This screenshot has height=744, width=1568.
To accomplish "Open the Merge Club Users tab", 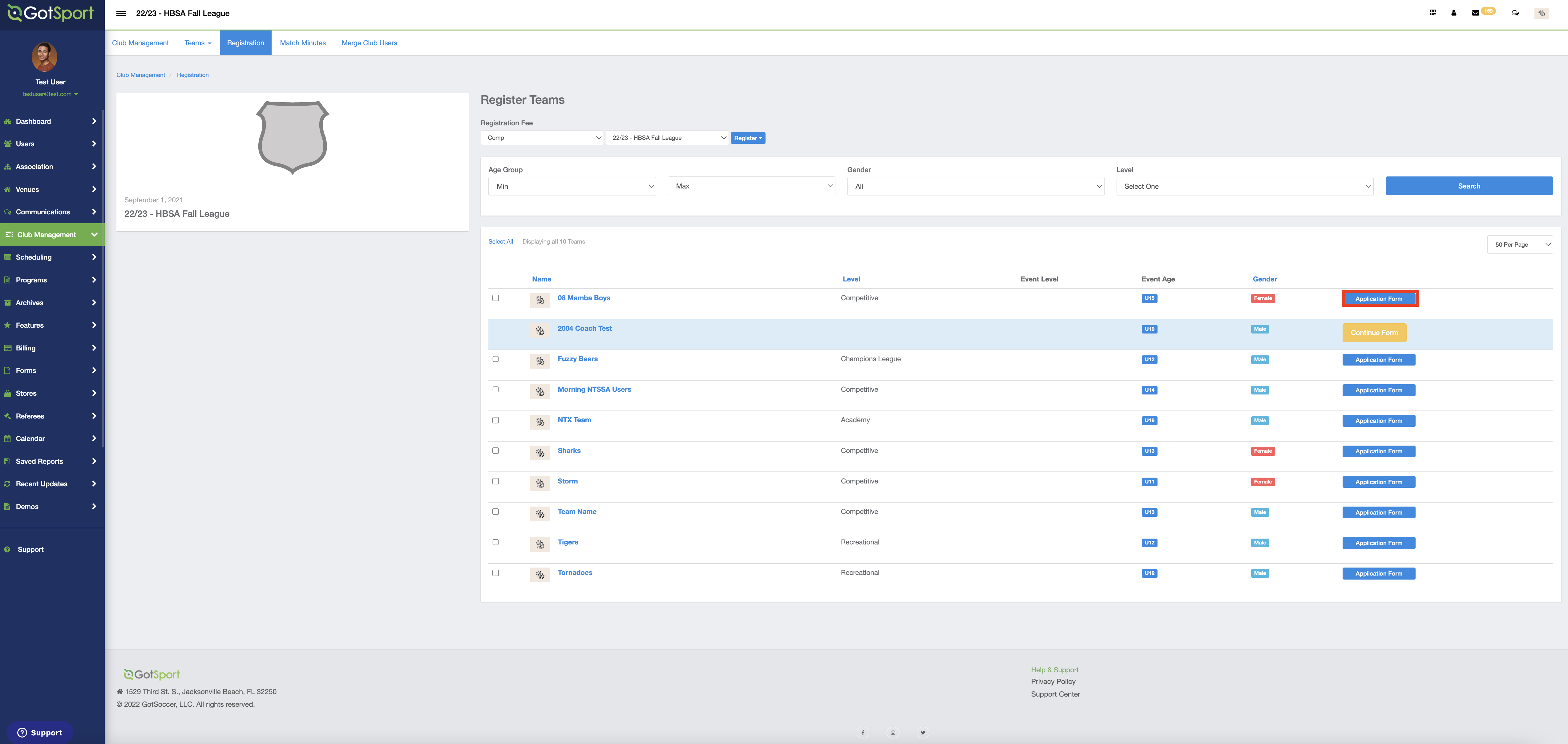I will coord(369,43).
